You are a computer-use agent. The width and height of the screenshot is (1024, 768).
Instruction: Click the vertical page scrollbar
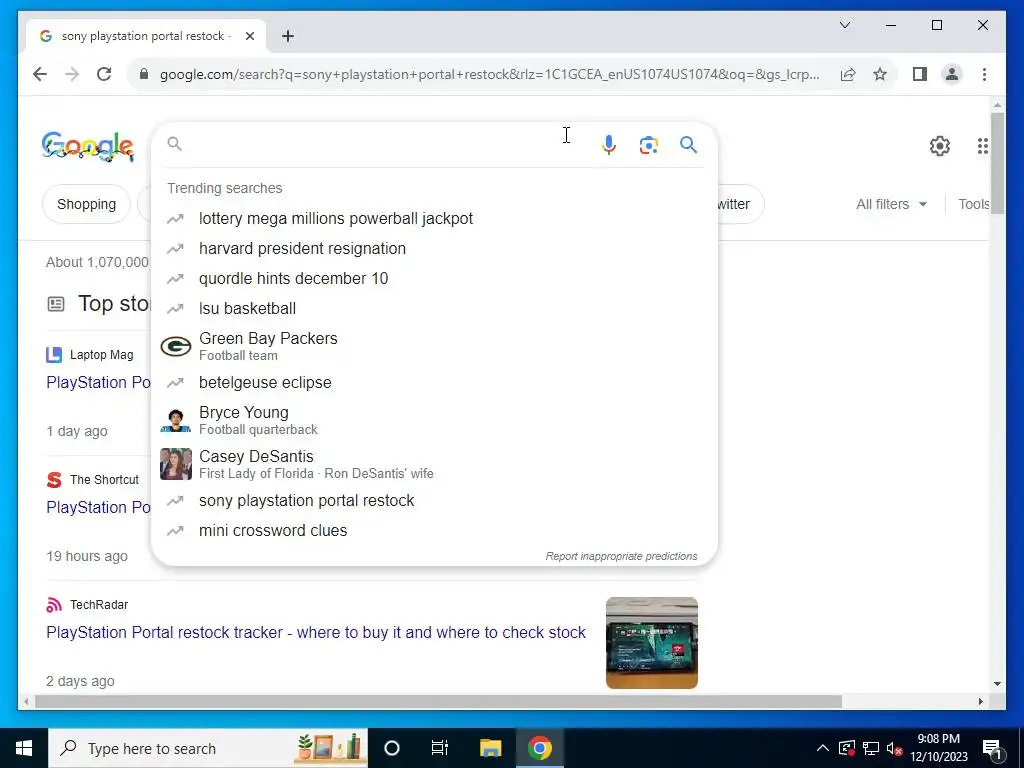(997, 162)
